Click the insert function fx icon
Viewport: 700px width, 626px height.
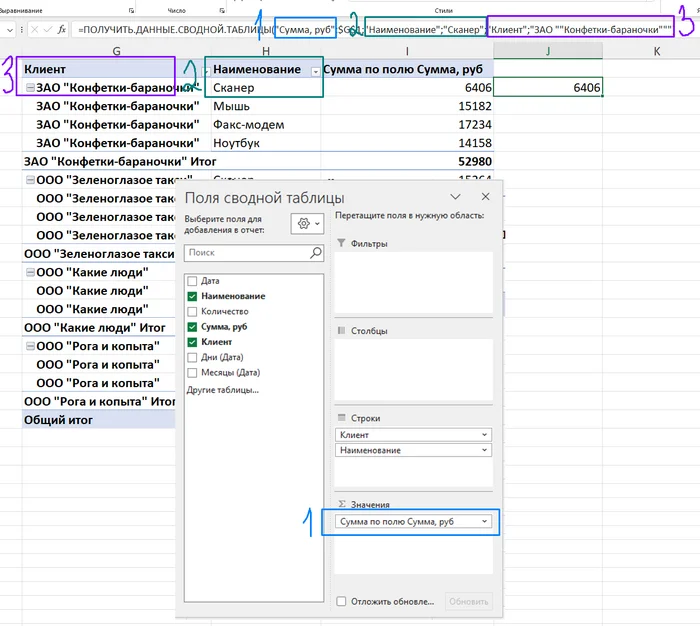click(62, 30)
